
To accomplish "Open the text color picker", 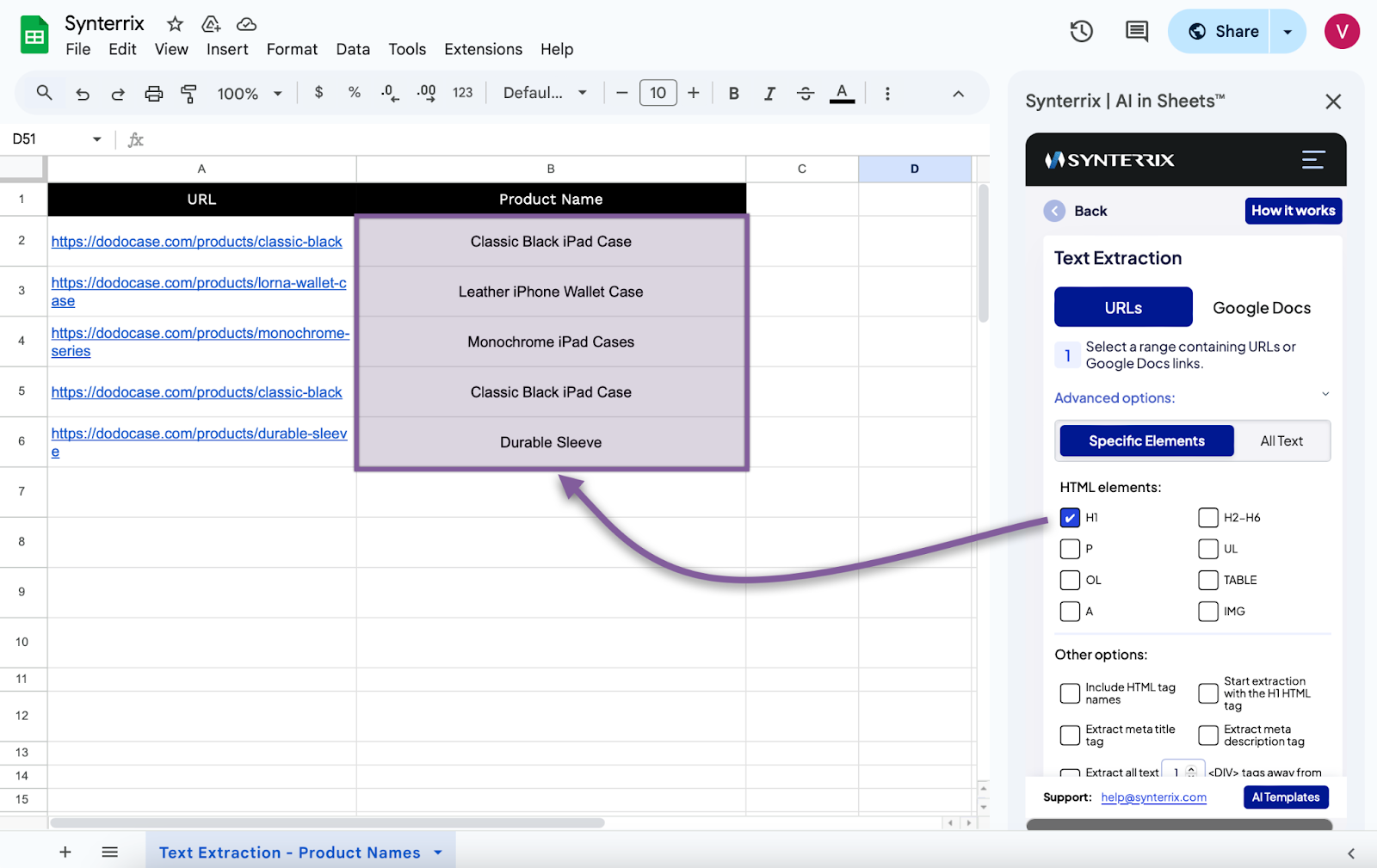I will (842, 93).
